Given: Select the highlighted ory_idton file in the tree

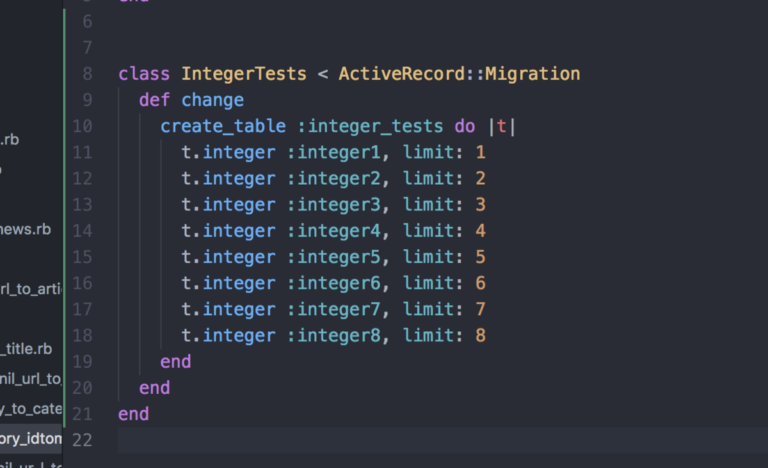Looking at the screenshot, I should click(x=31, y=439).
